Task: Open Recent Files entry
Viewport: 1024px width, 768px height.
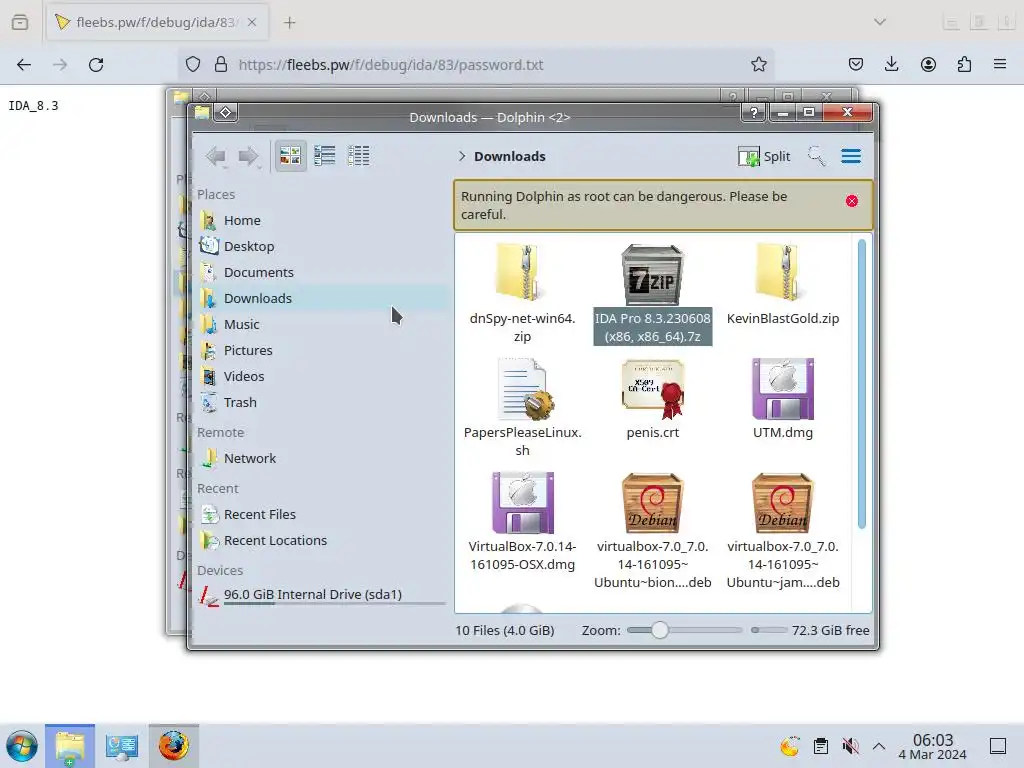Action: point(322,515)
